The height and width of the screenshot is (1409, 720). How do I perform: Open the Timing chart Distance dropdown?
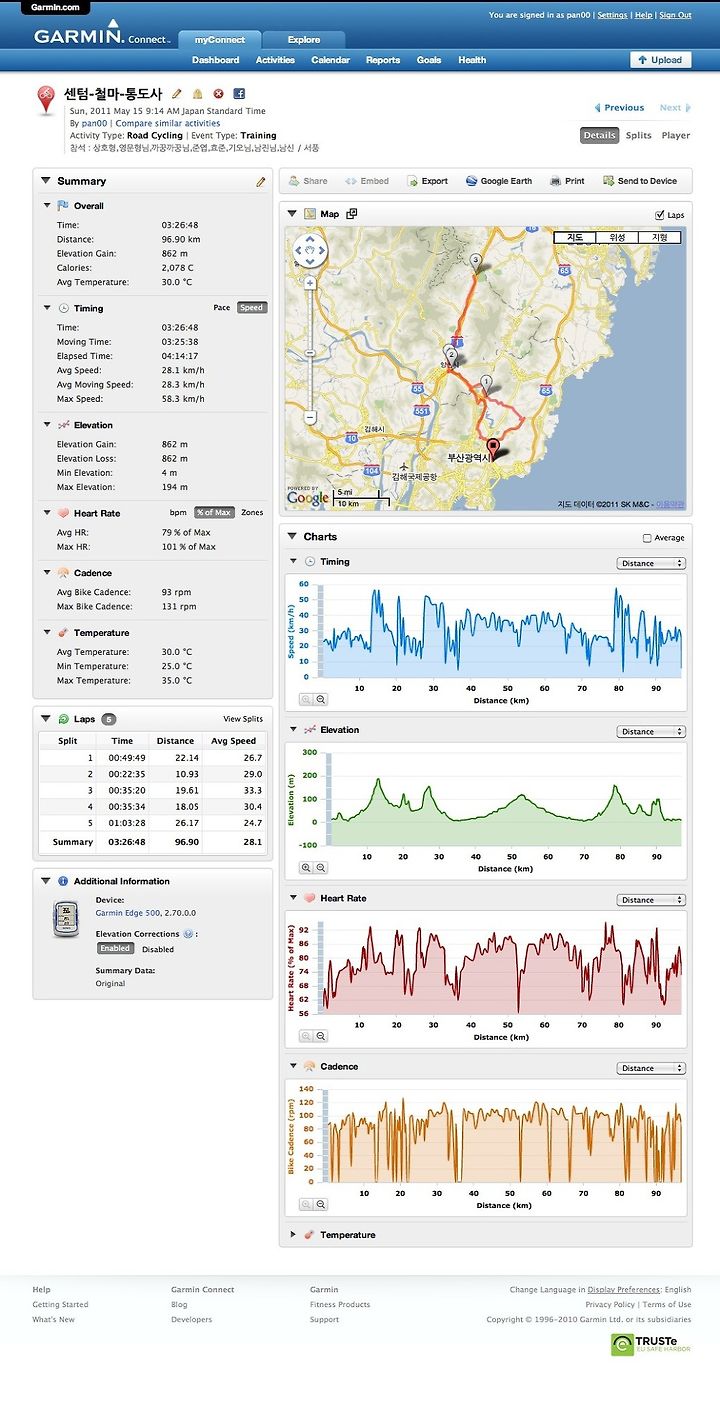(x=651, y=563)
